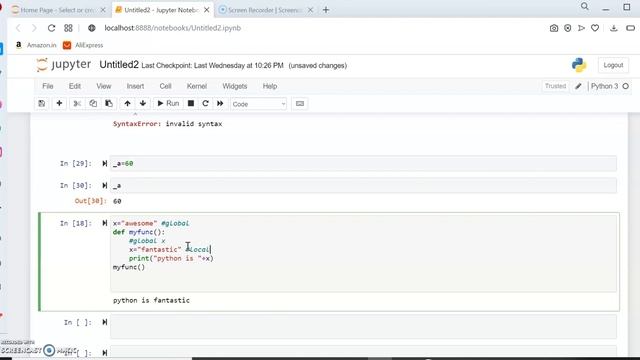The width and height of the screenshot is (640, 360).
Task: Close the Home Page tab
Action: coord(103,10)
